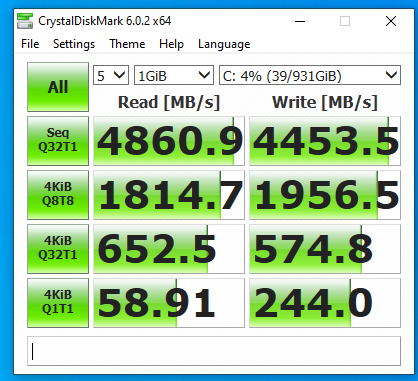Start the 4KiB Q1T1 test
This screenshot has width=418, height=381.
(x=58, y=303)
